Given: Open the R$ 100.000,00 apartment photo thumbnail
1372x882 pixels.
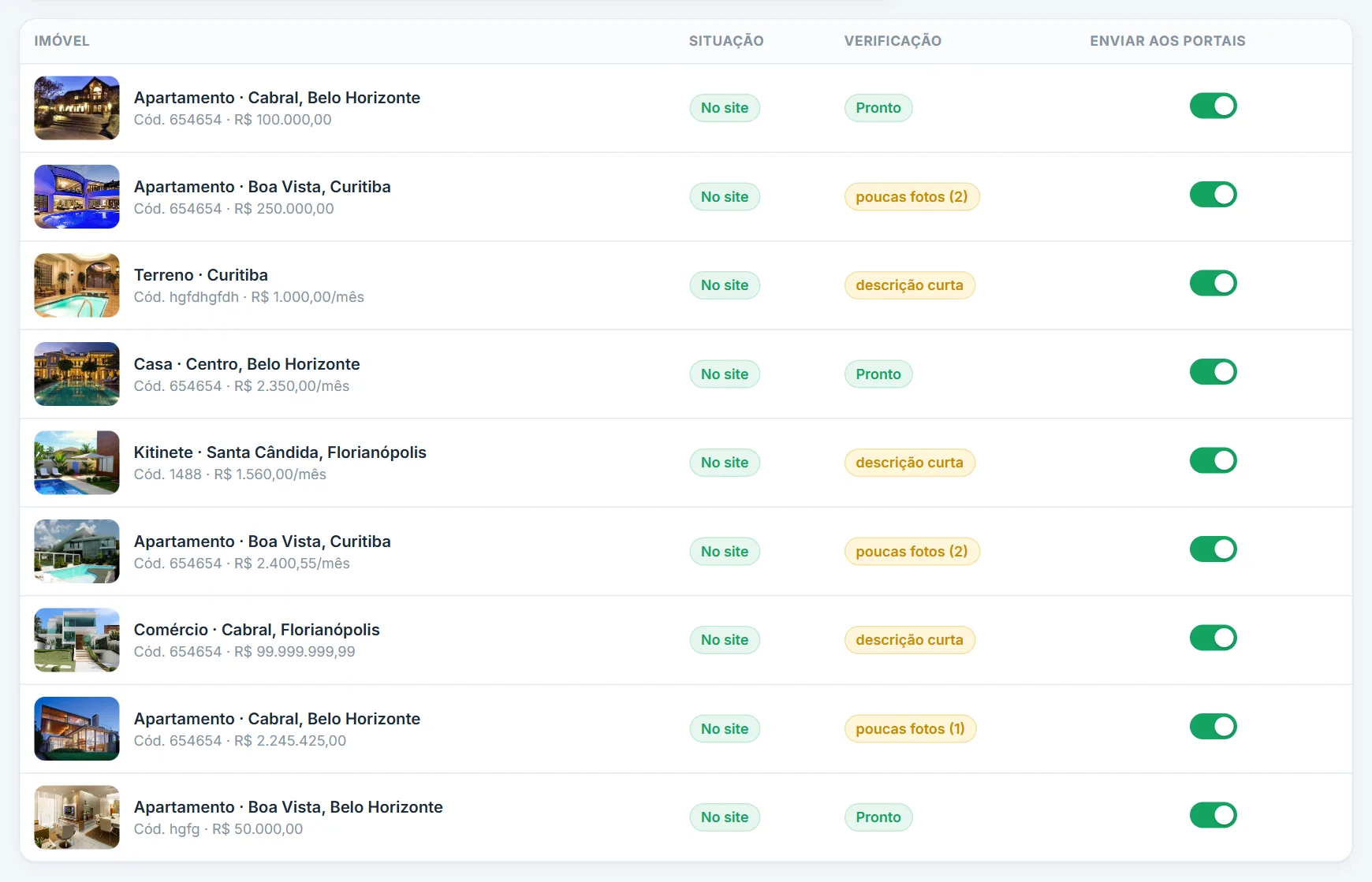Looking at the screenshot, I should [x=76, y=108].
